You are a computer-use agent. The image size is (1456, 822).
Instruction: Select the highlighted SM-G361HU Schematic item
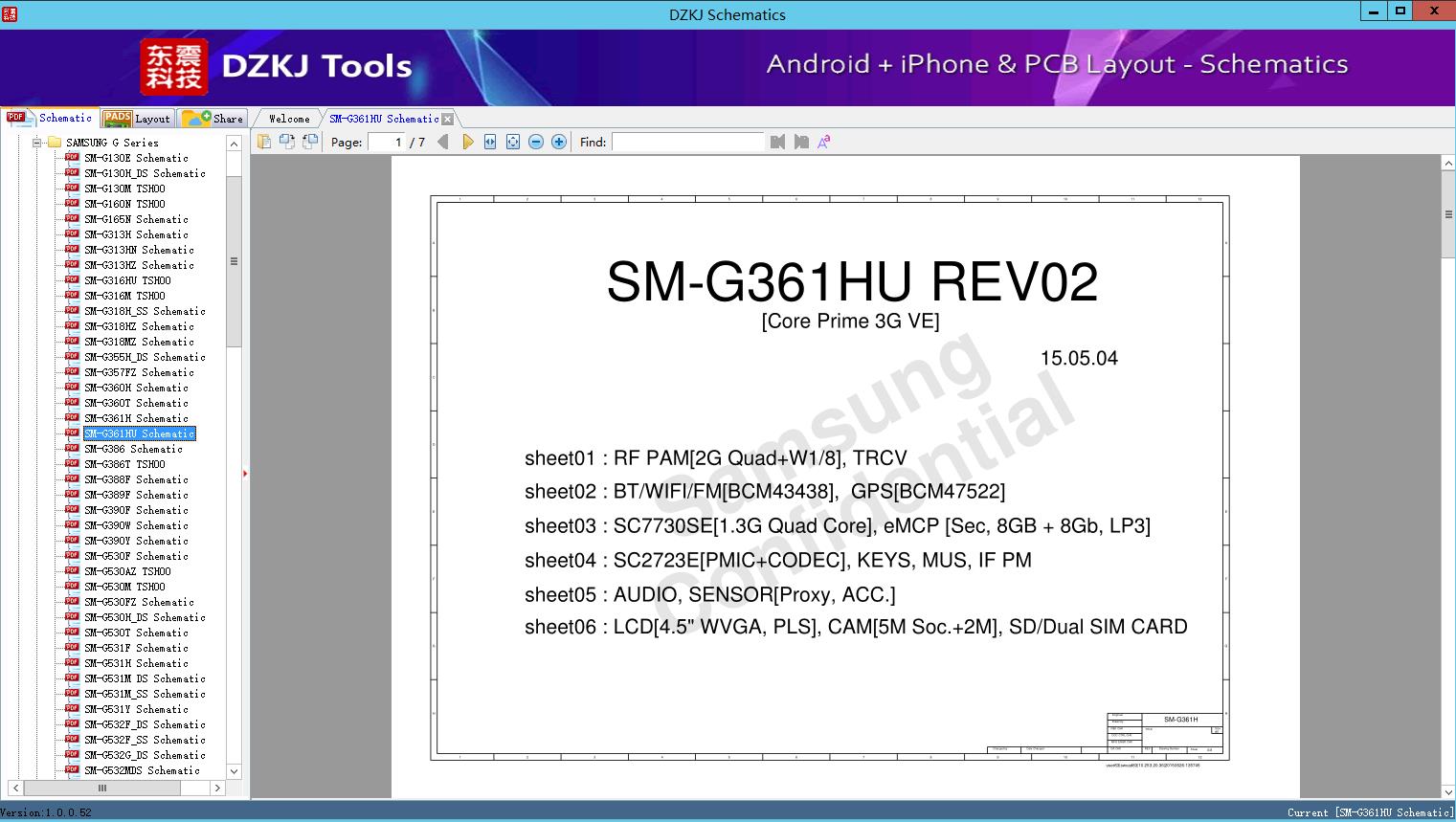click(x=140, y=433)
